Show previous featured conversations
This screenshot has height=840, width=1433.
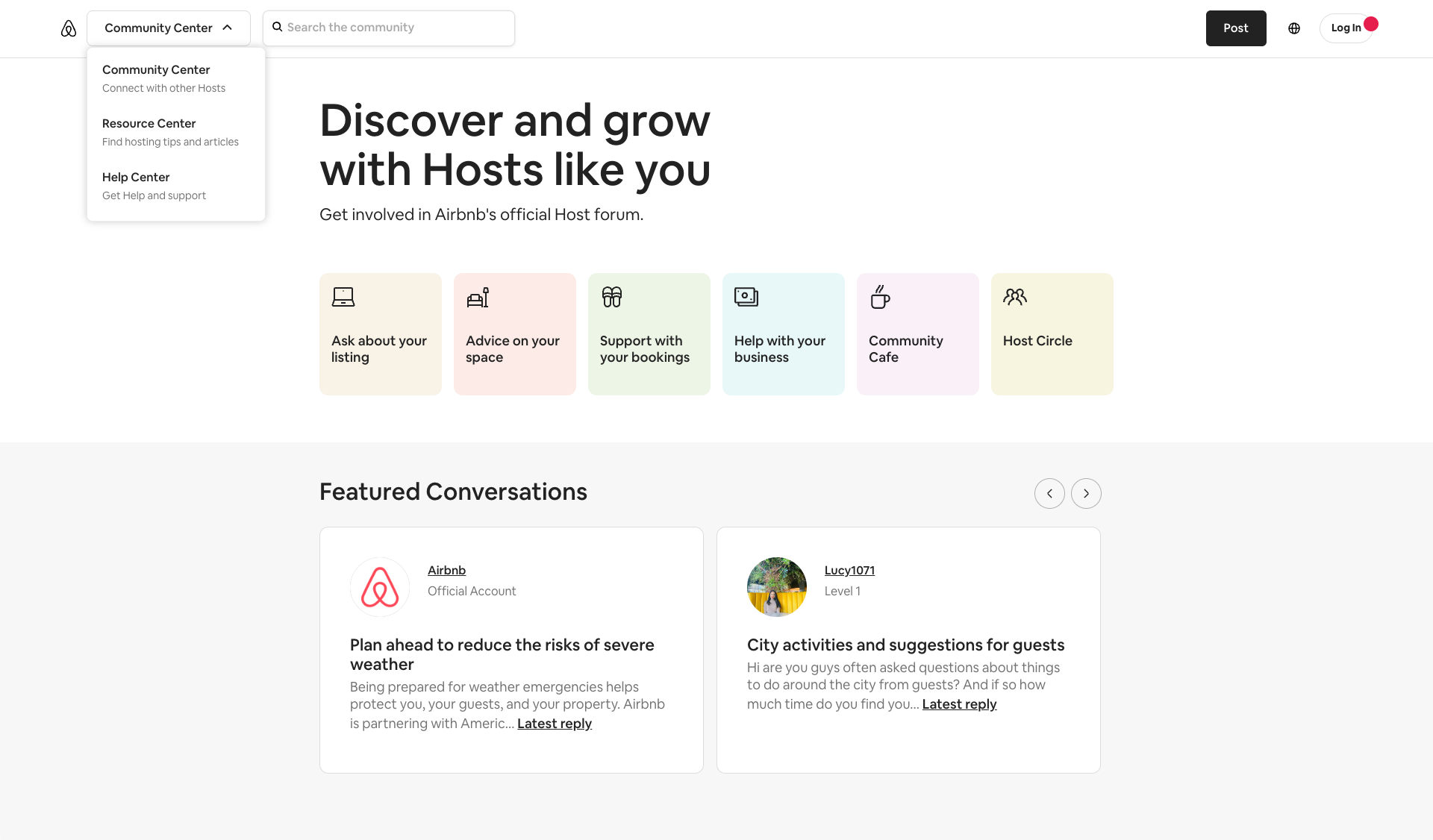(1049, 493)
